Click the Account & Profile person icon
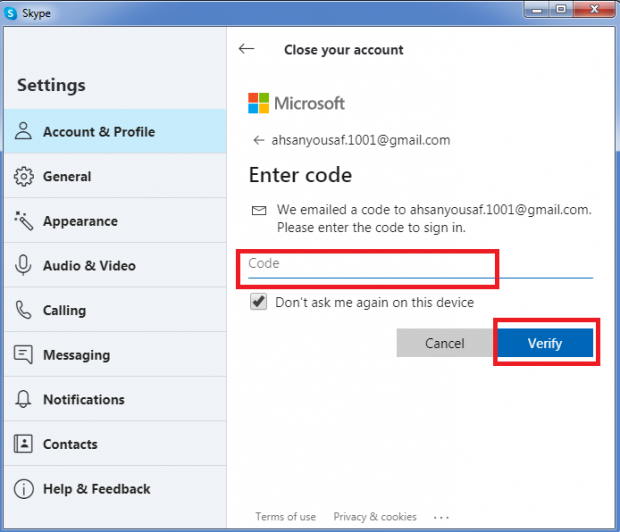 (x=23, y=131)
